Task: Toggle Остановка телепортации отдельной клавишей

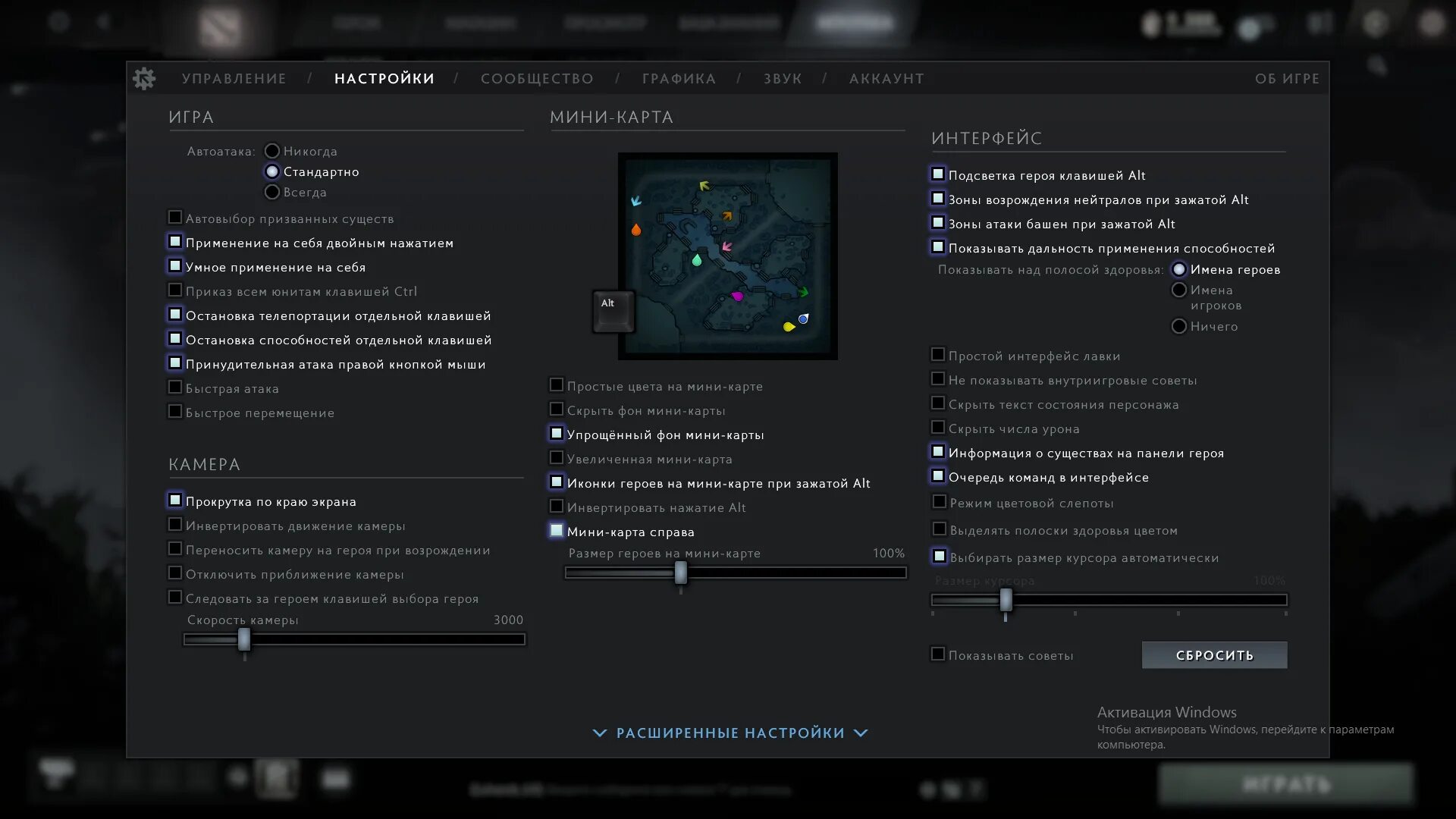Action: pos(175,315)
